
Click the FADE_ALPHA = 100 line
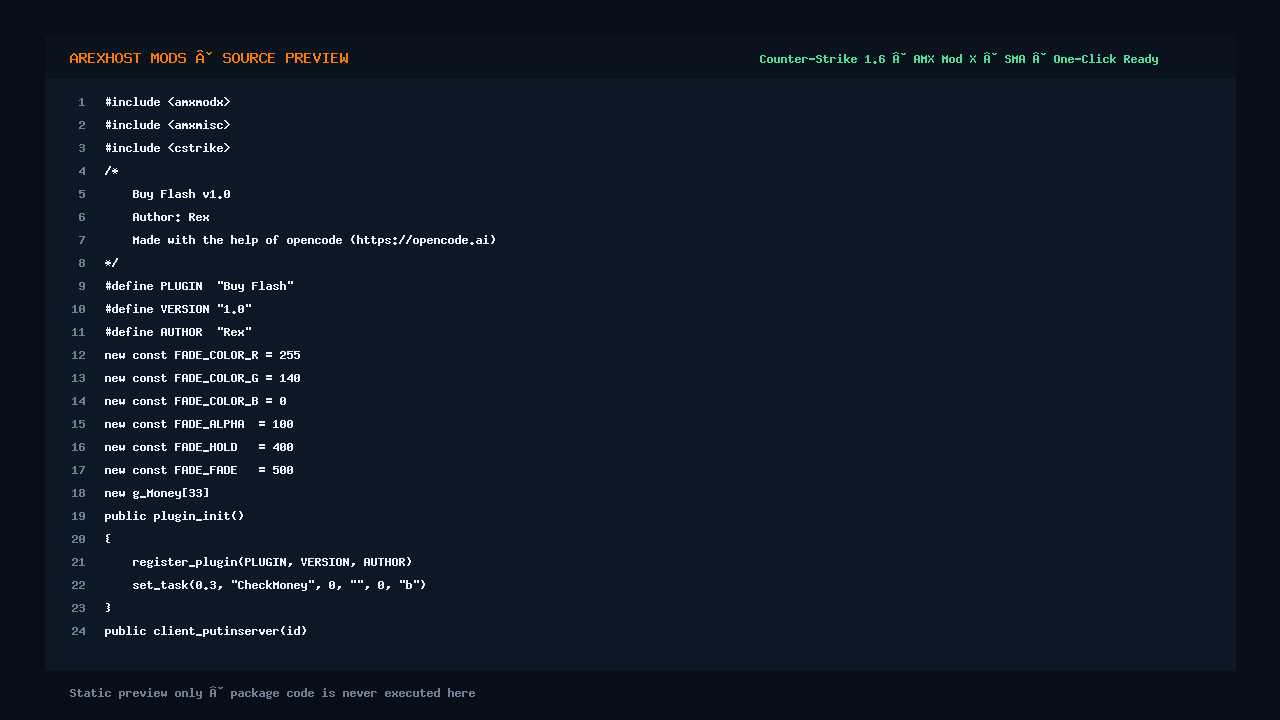199,424
